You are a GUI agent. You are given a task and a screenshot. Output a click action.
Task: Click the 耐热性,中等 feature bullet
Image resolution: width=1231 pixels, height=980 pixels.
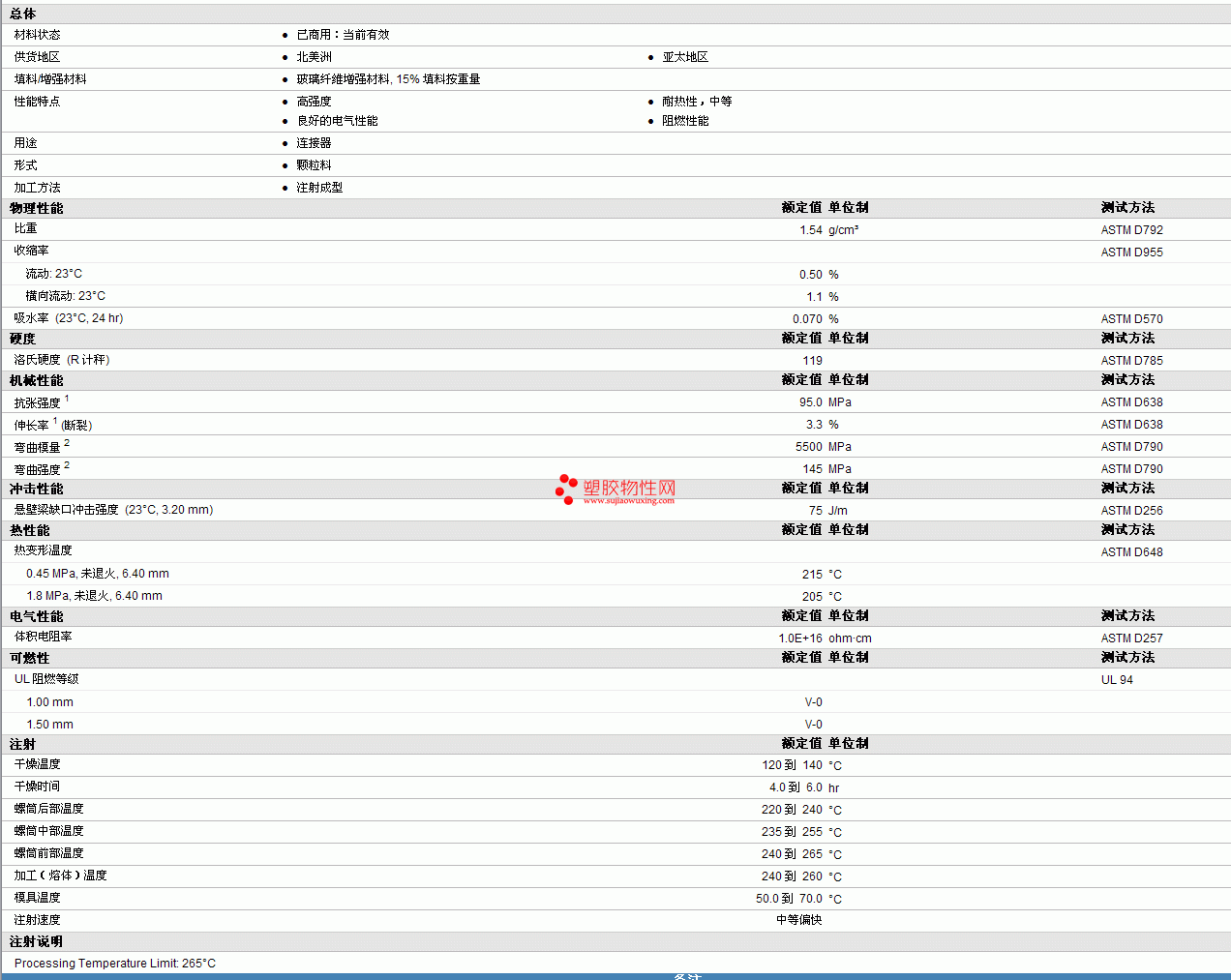click(x=697, y=102)
